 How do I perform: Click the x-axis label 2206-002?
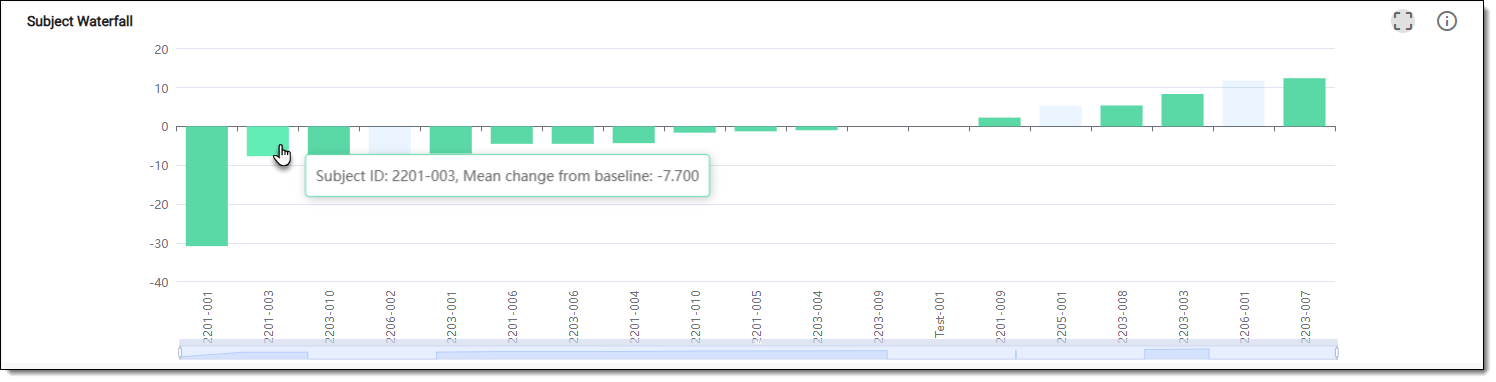tap(391, 316)
